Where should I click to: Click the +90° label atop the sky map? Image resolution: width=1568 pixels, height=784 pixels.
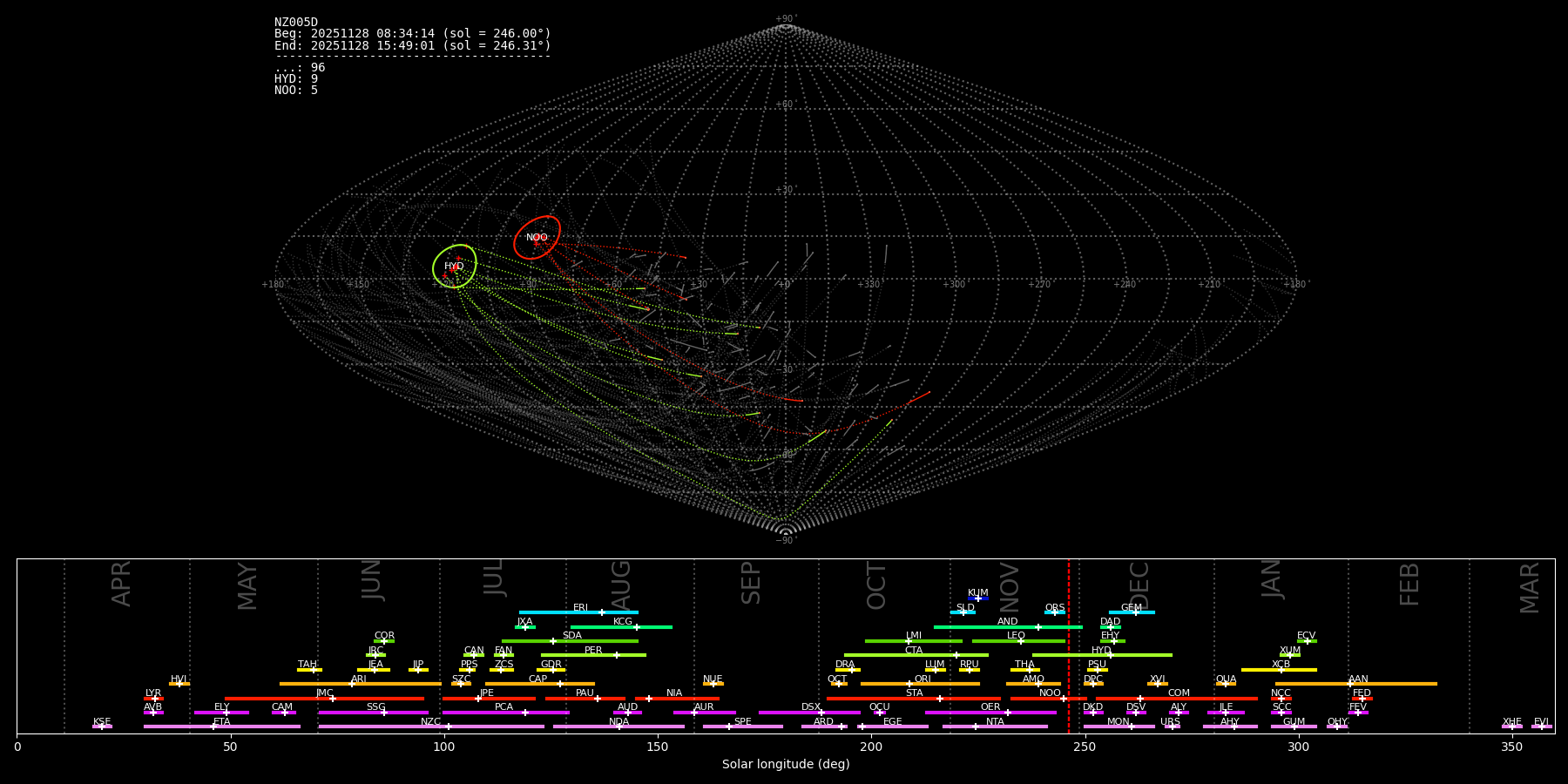[786, 19]
